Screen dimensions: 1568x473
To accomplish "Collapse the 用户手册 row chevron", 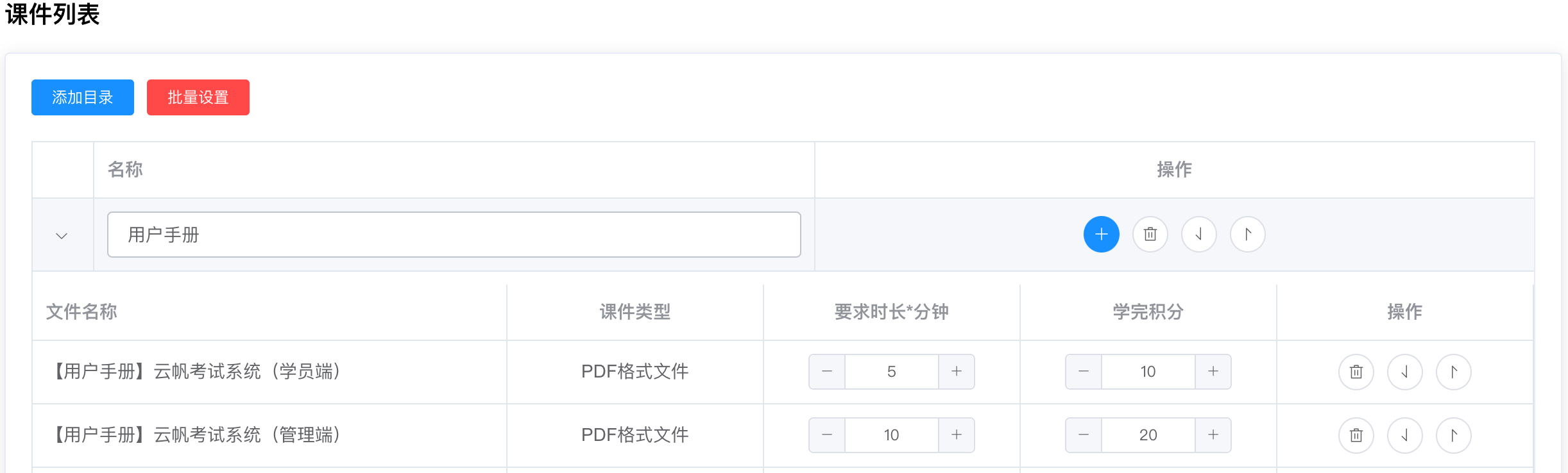I will coord(62,236).
